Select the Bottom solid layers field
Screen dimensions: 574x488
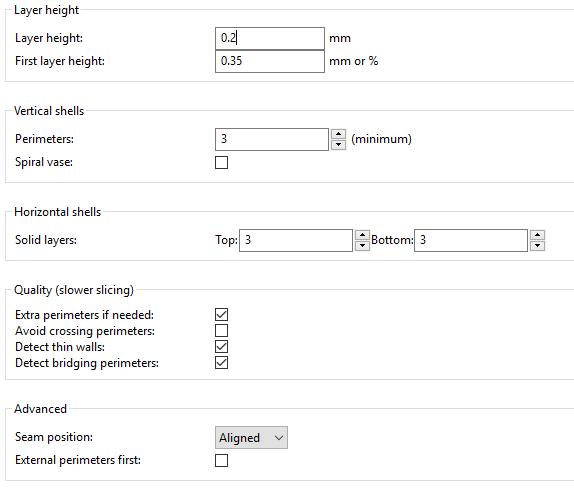click(x=471, y=241)
